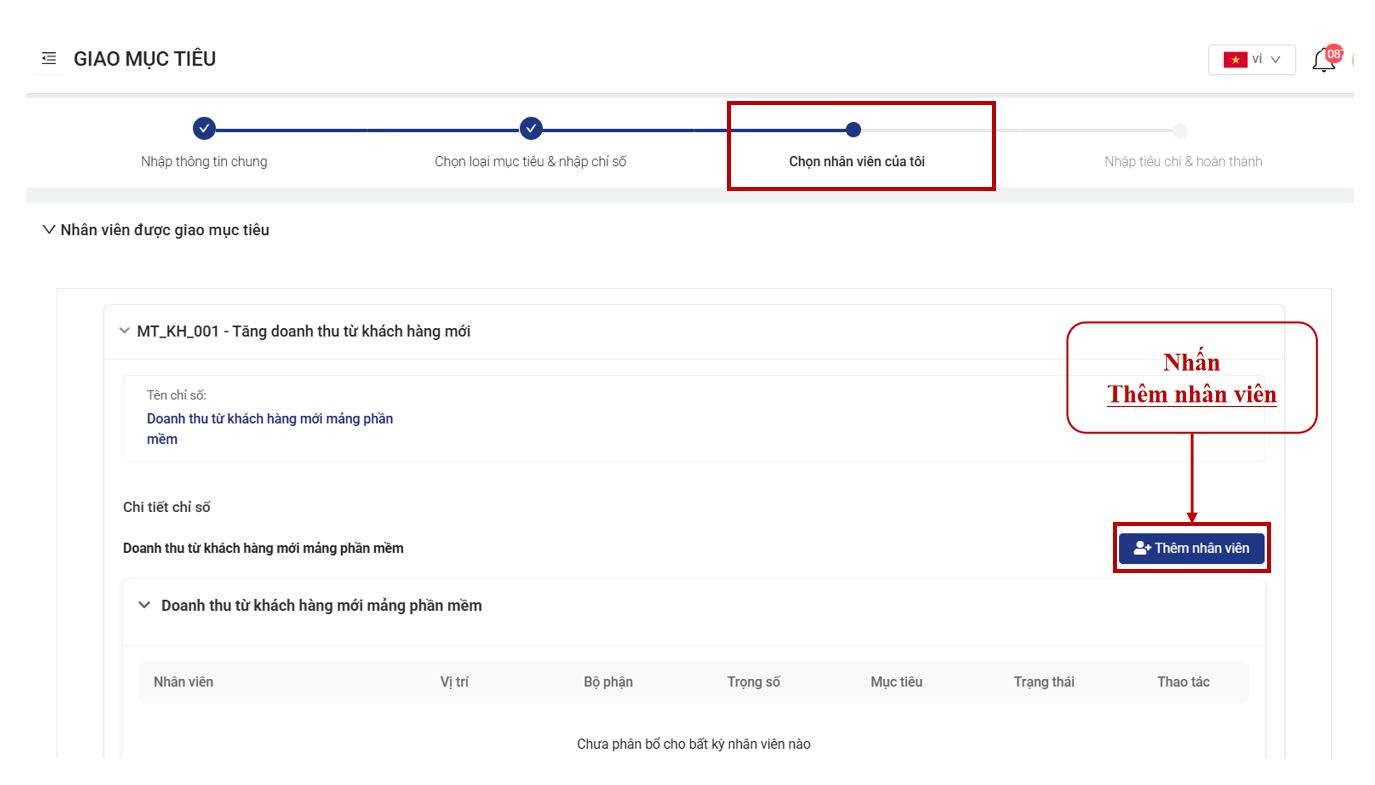Click the Trạng thái column header

(1043, 682)
